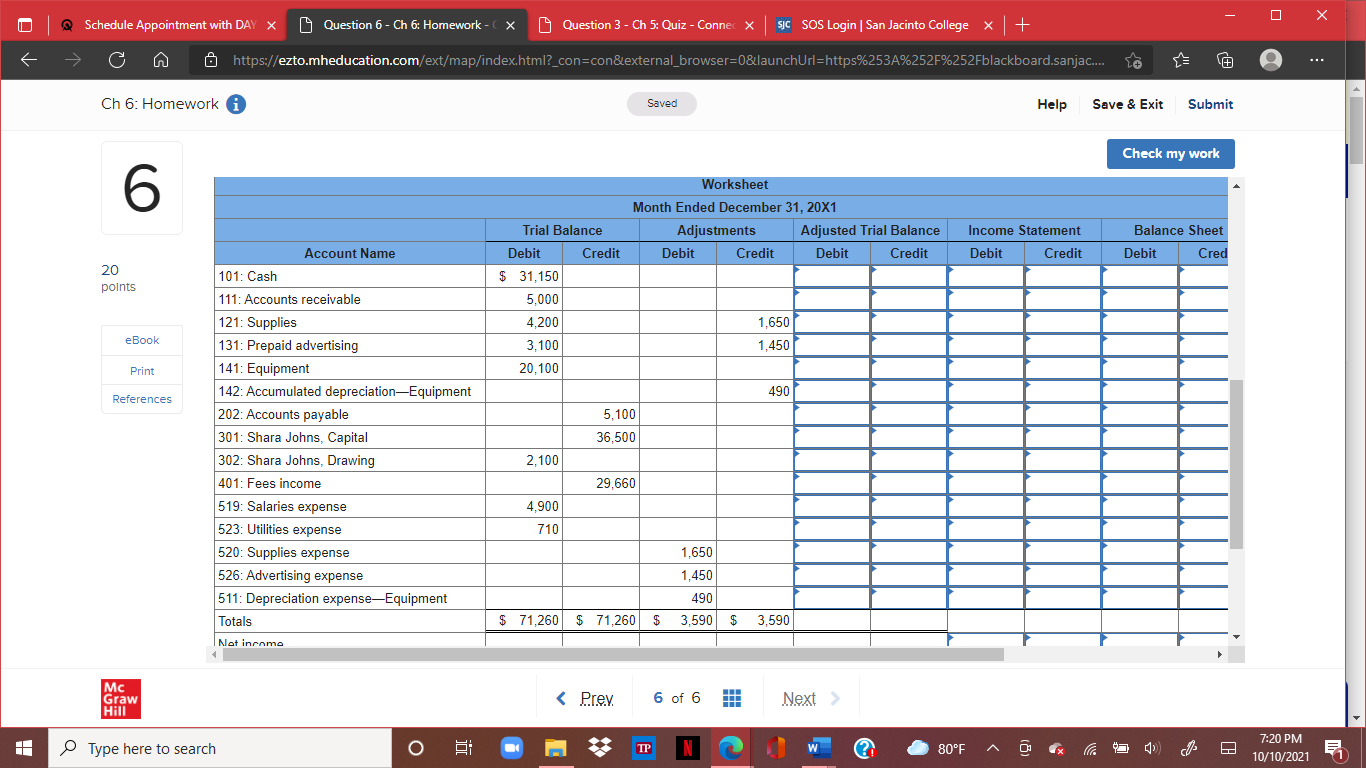The width and height of the screenshot is (1366, 768).
Task: Select Shara Johns, Drawing Balance Sheet debit cell
Action: (x=1140, y=460)
